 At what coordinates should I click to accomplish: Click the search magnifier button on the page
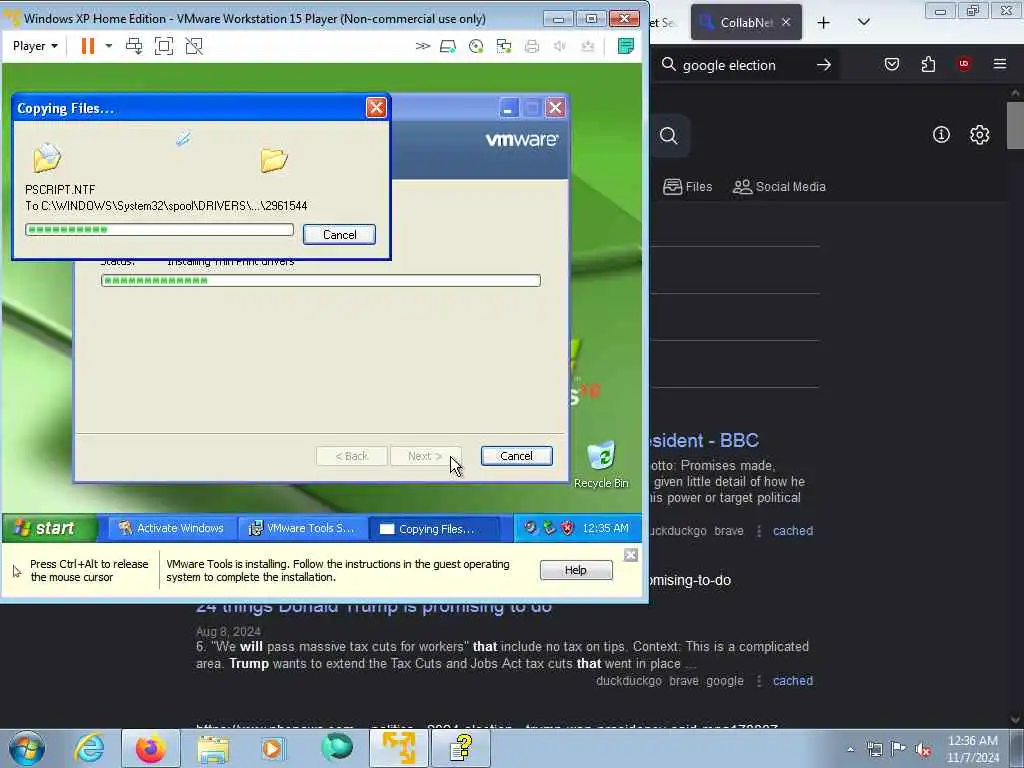coord(669,136)
